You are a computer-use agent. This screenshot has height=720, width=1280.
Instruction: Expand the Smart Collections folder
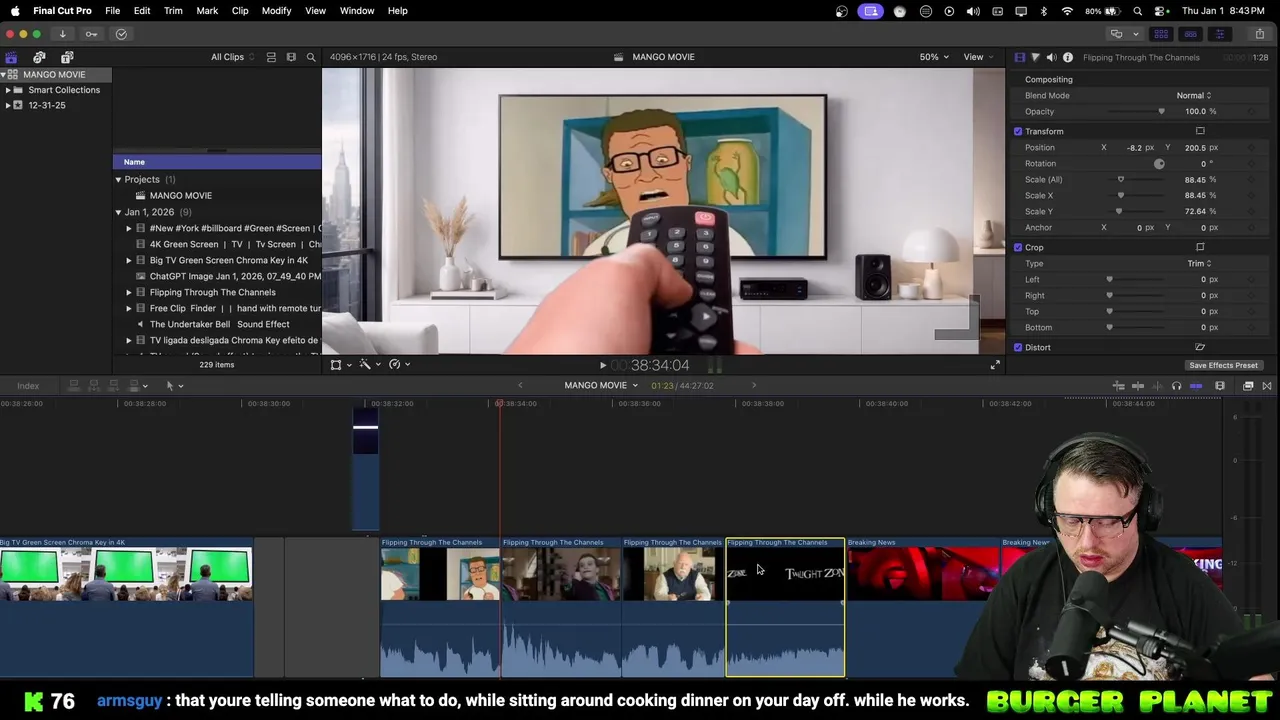point(8,90)
